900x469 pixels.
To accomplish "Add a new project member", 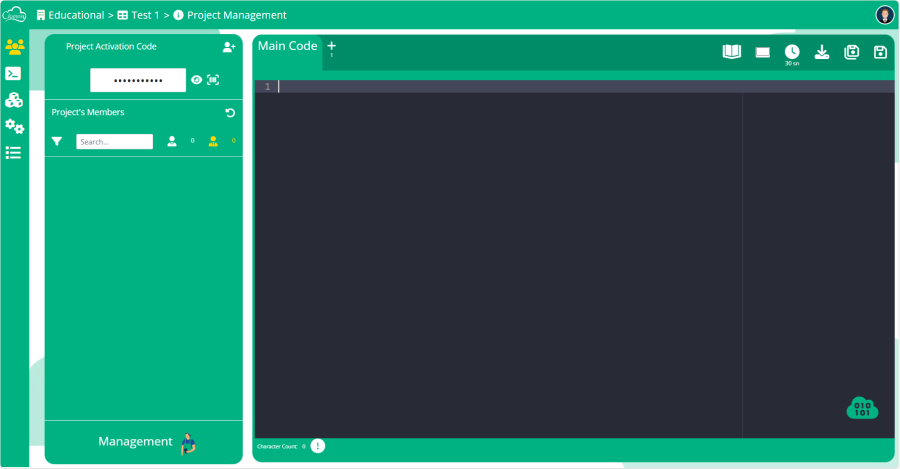I will (x=229, y=47).
